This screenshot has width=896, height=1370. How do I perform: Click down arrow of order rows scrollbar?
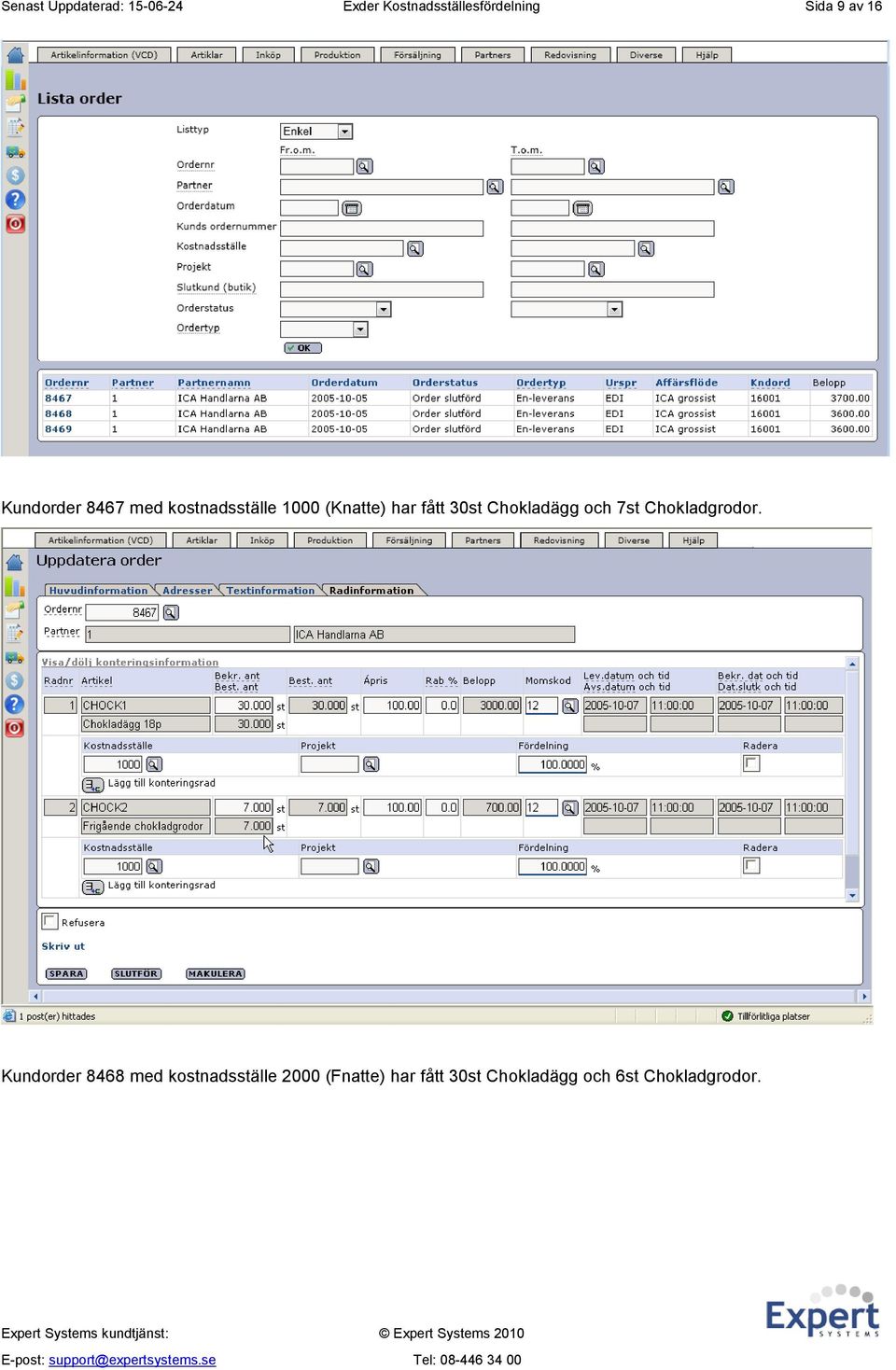point(852,896)
